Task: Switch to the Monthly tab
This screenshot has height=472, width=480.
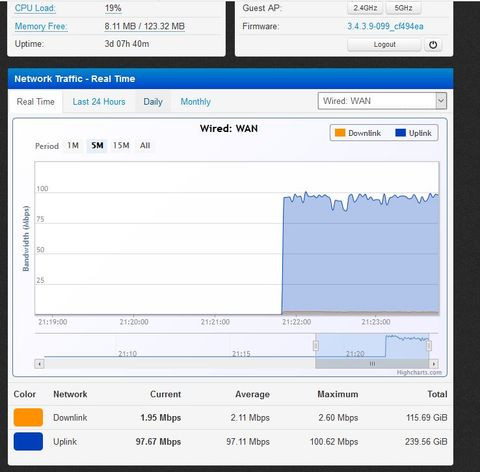Action: 196,102
